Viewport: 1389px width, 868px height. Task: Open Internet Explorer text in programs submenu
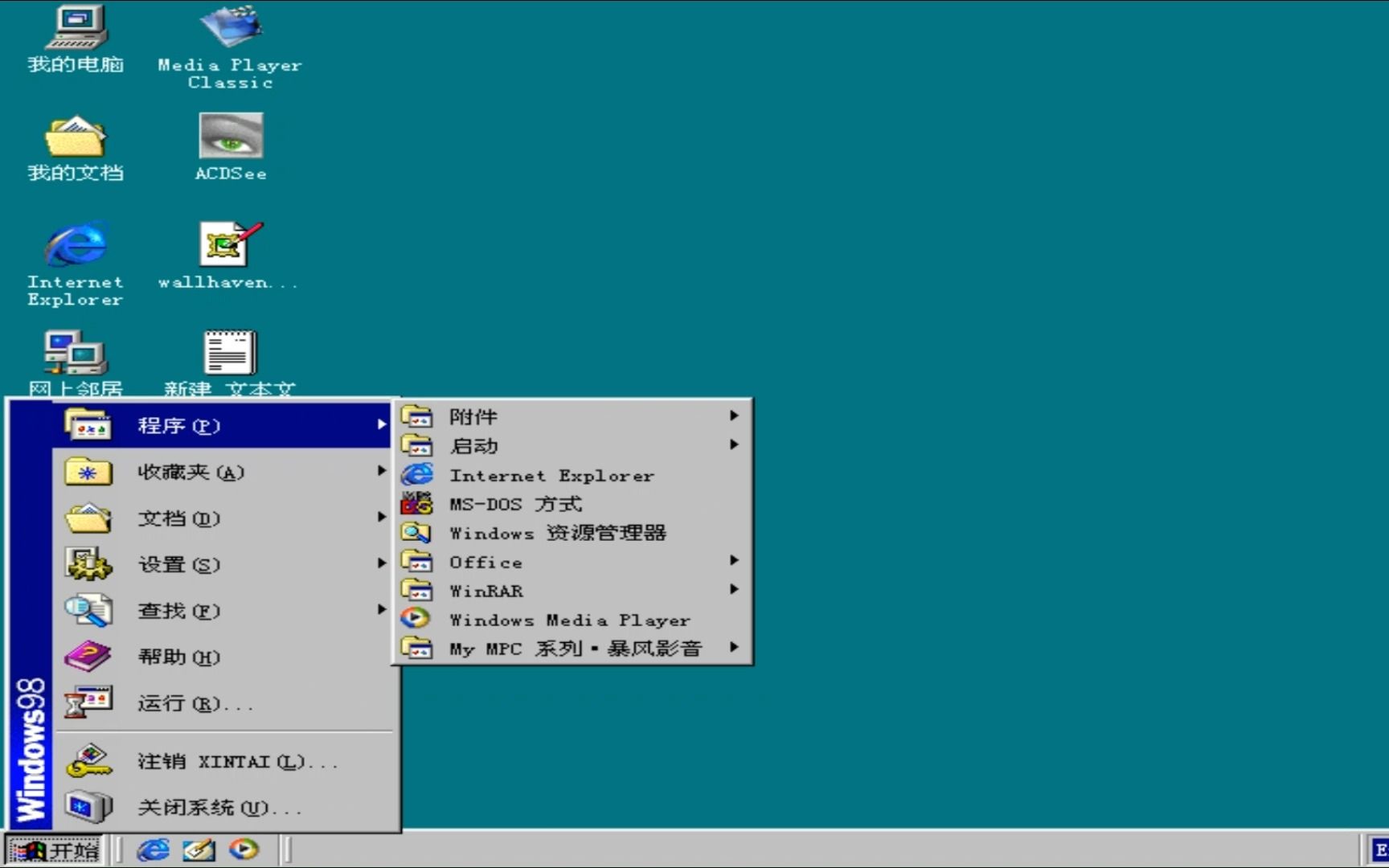click(551, 475)
